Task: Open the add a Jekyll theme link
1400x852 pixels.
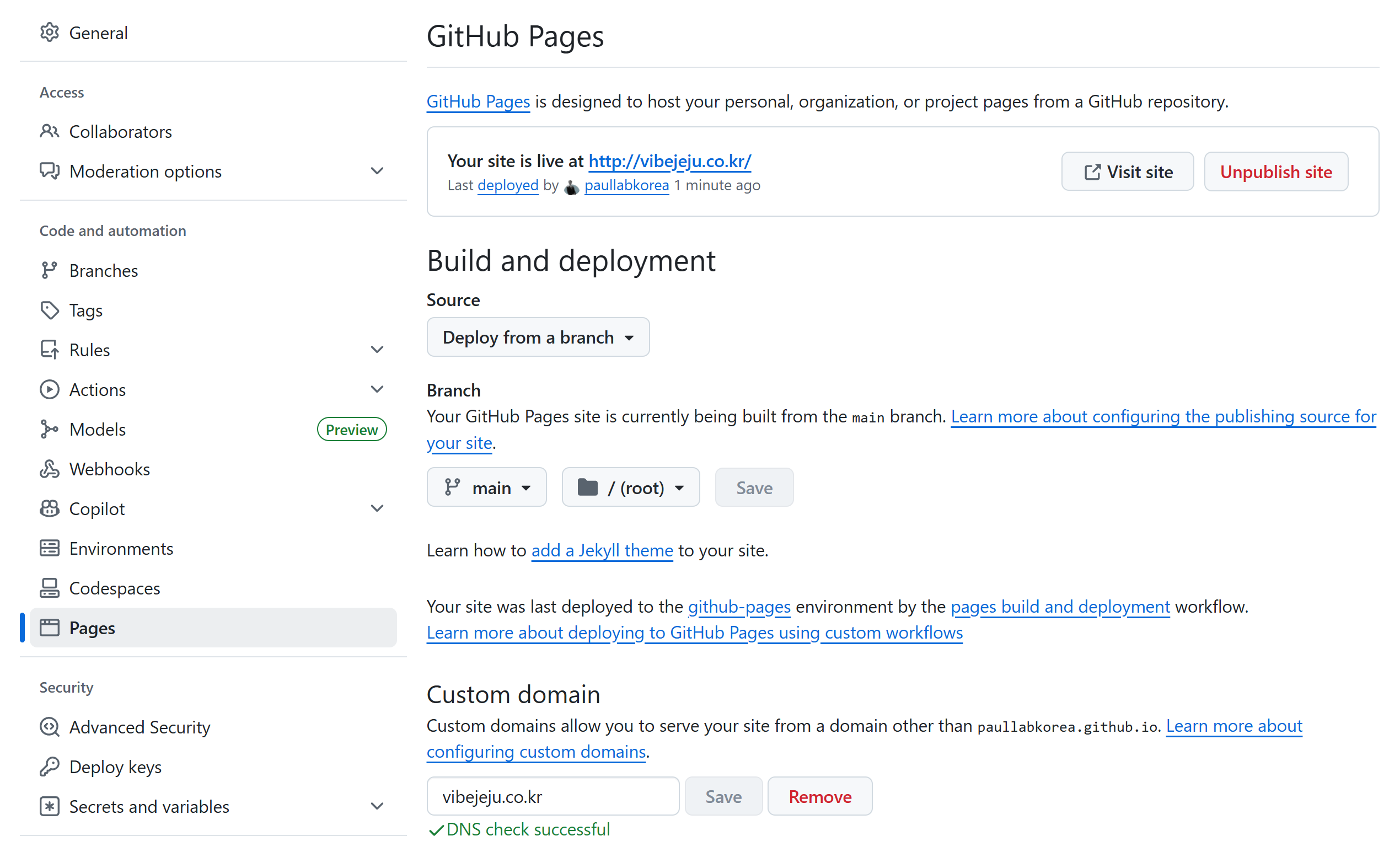Action: tap(602, 550)
